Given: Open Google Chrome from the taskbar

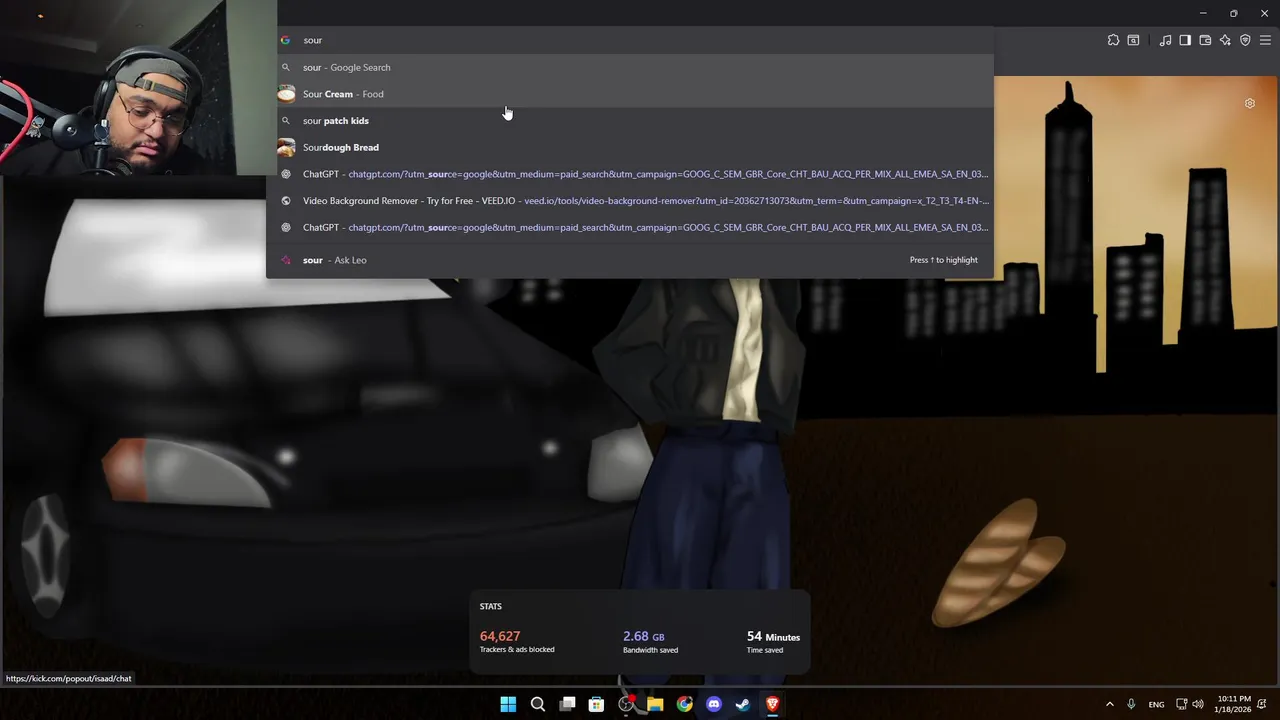Looking at the screenshot, I should tap(684, 704).
